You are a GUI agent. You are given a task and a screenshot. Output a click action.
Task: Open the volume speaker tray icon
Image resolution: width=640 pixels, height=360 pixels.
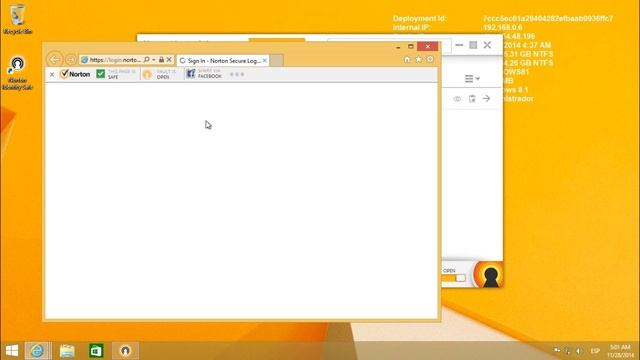click(x=579, y=351)
